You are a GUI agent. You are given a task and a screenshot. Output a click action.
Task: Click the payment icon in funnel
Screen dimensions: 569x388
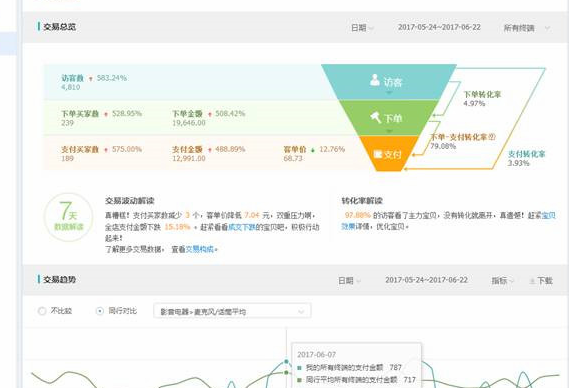click(x=378, y=155)
